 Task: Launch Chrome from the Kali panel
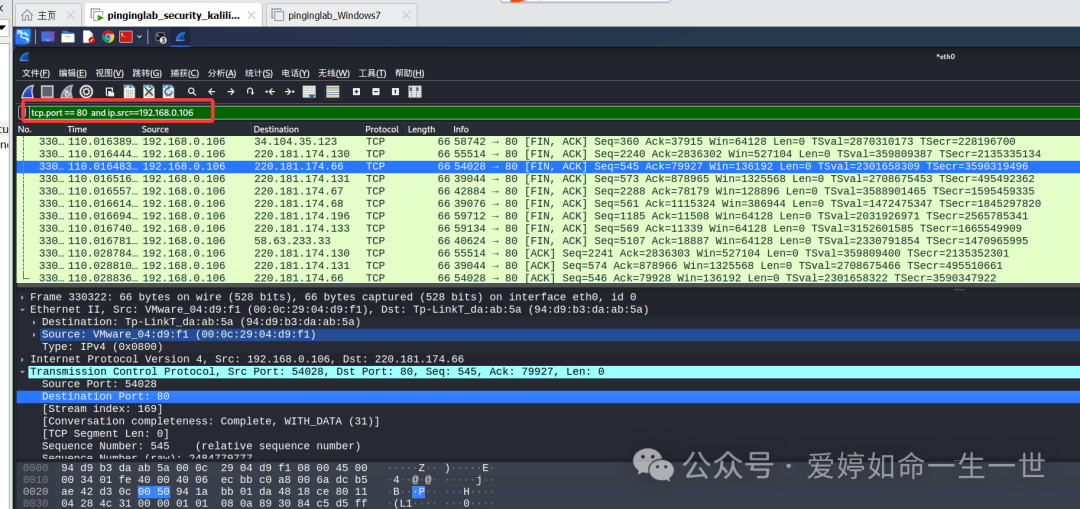click(x=108, y=37)
